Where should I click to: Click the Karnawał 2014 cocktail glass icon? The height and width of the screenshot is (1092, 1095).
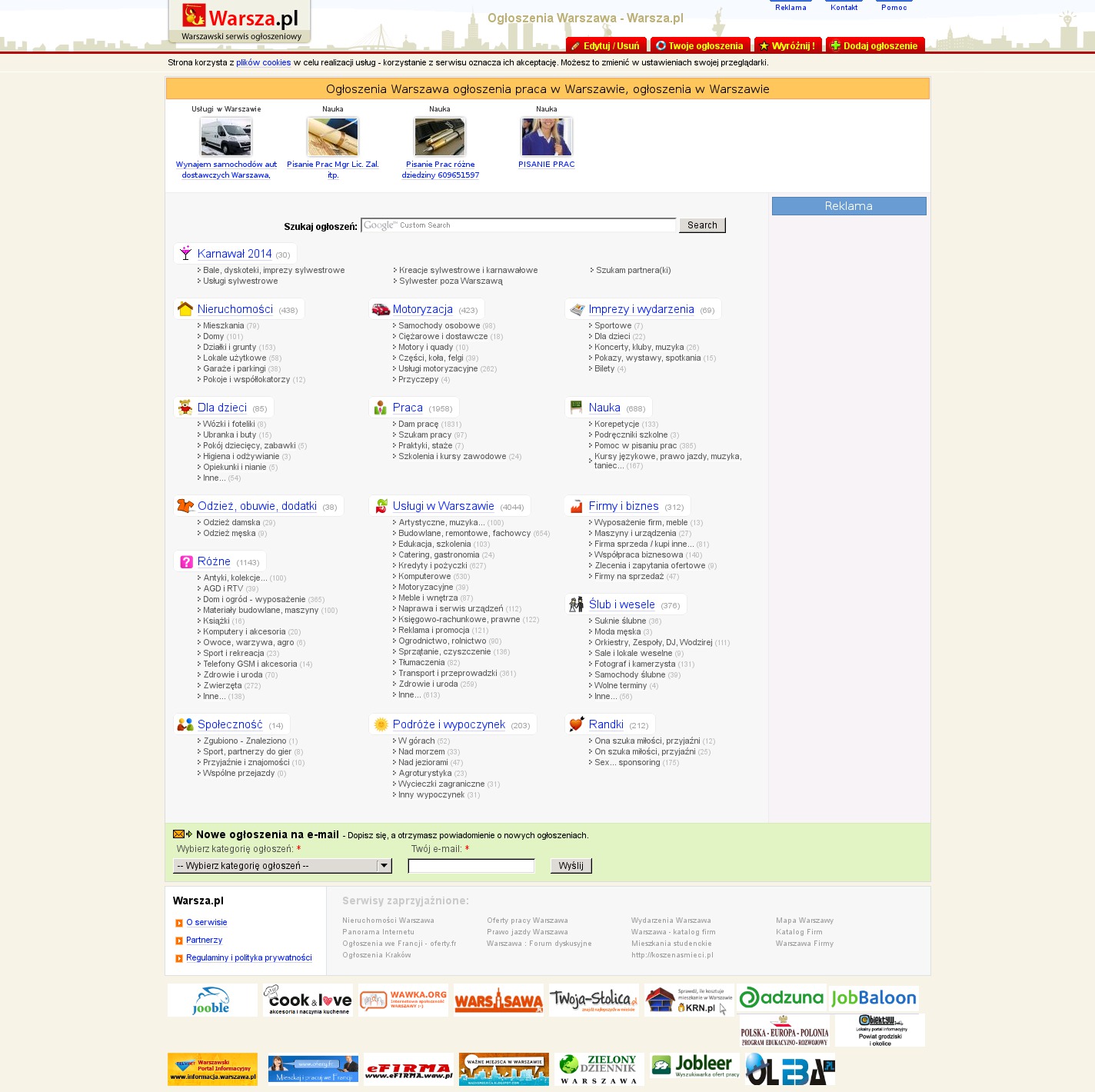(185, 253)
